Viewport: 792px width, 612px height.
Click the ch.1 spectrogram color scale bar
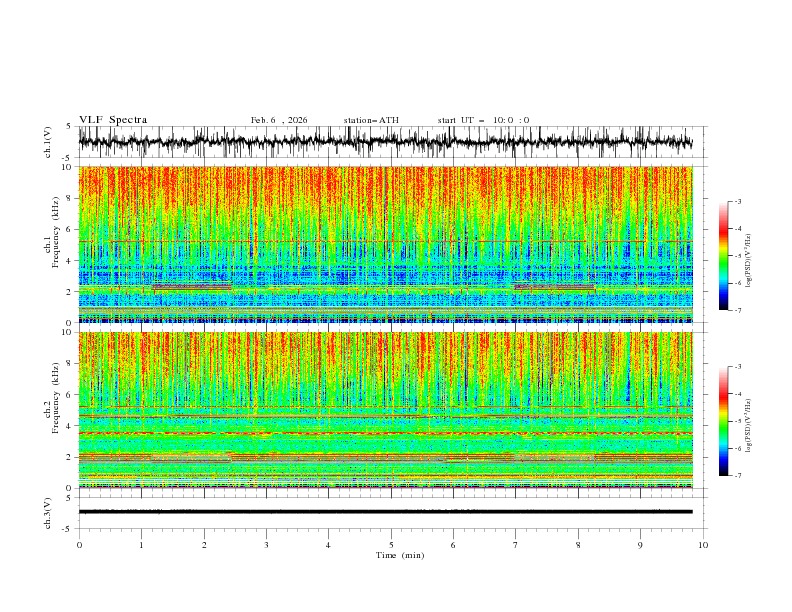(x=723, y=255)
